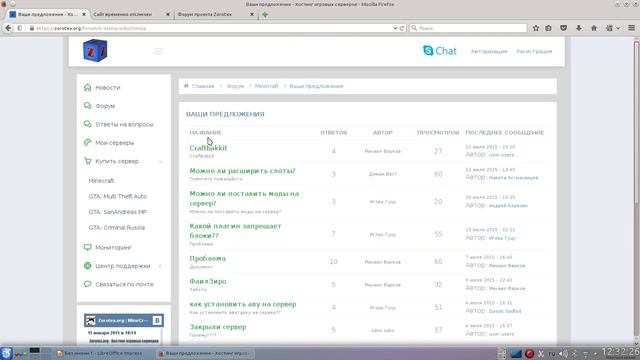Select GTA: Criminal Russia link
The image size is (640, 360).
tap(116, 228)
